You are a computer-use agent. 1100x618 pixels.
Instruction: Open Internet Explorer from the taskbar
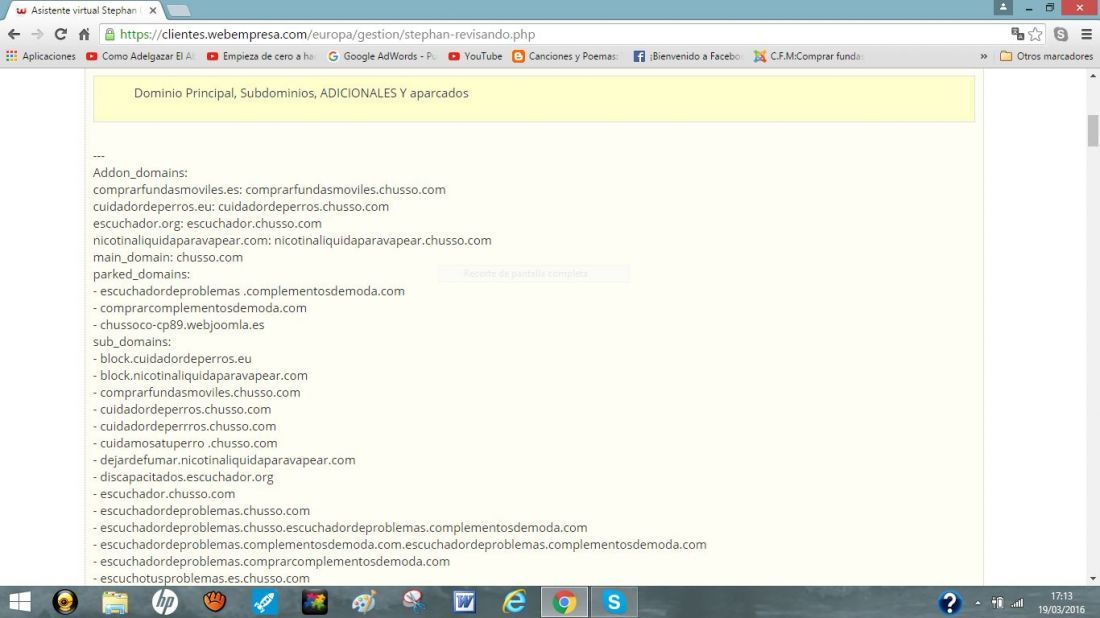pos(514,602)
